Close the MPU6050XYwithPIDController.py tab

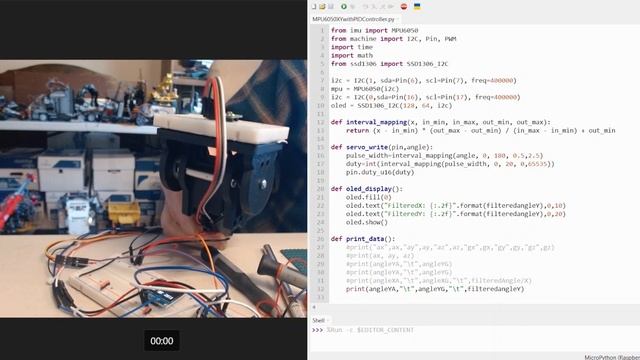pos(398,19)
